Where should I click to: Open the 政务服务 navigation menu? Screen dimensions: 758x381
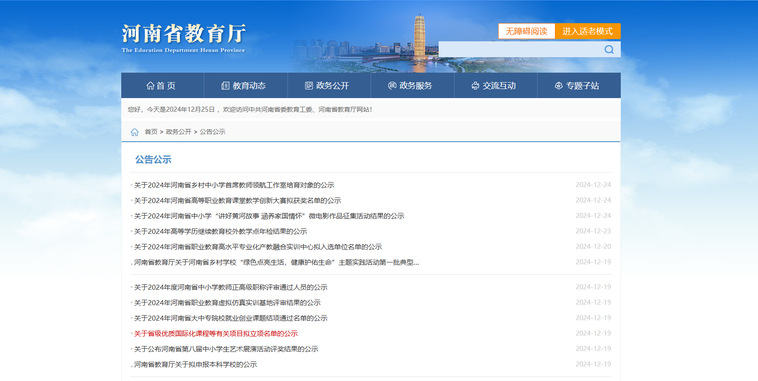(x=412, y=86)
